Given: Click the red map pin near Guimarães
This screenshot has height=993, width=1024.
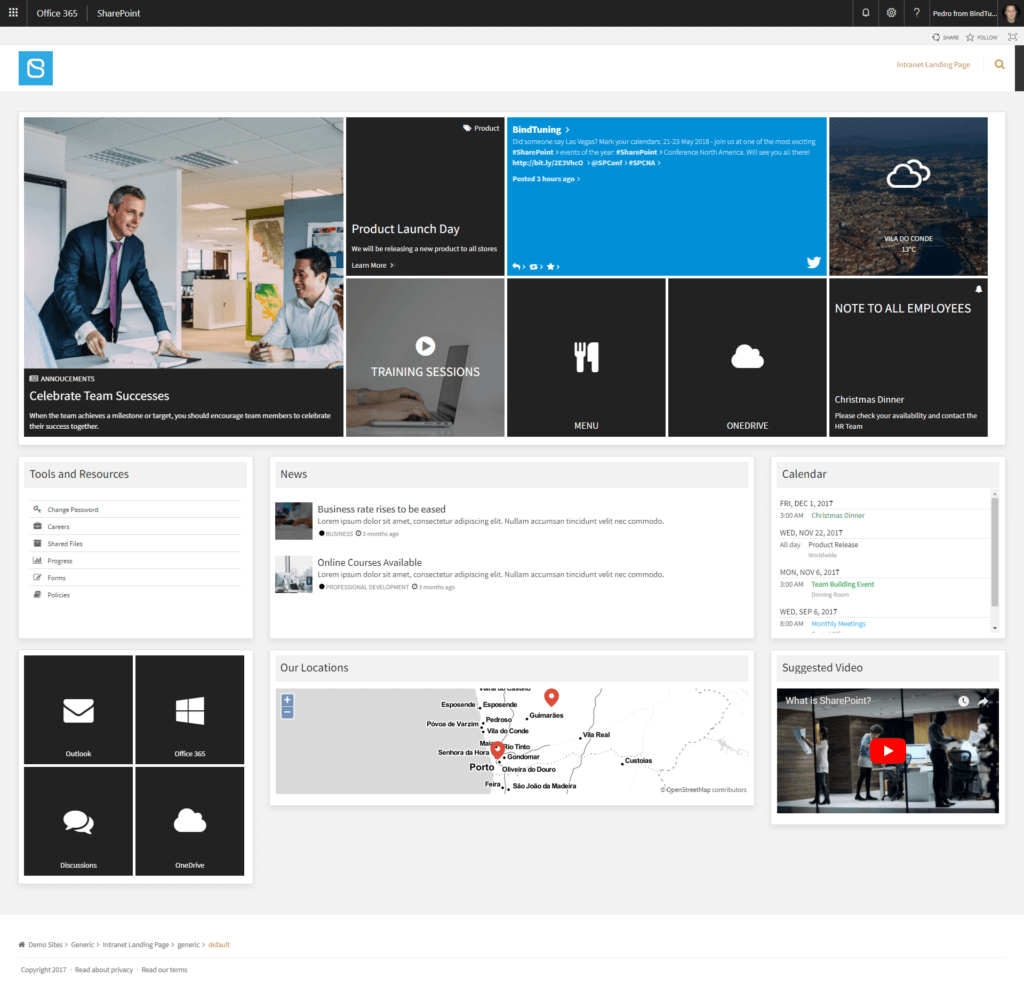Looking at the screenshot, I should 552,697.
